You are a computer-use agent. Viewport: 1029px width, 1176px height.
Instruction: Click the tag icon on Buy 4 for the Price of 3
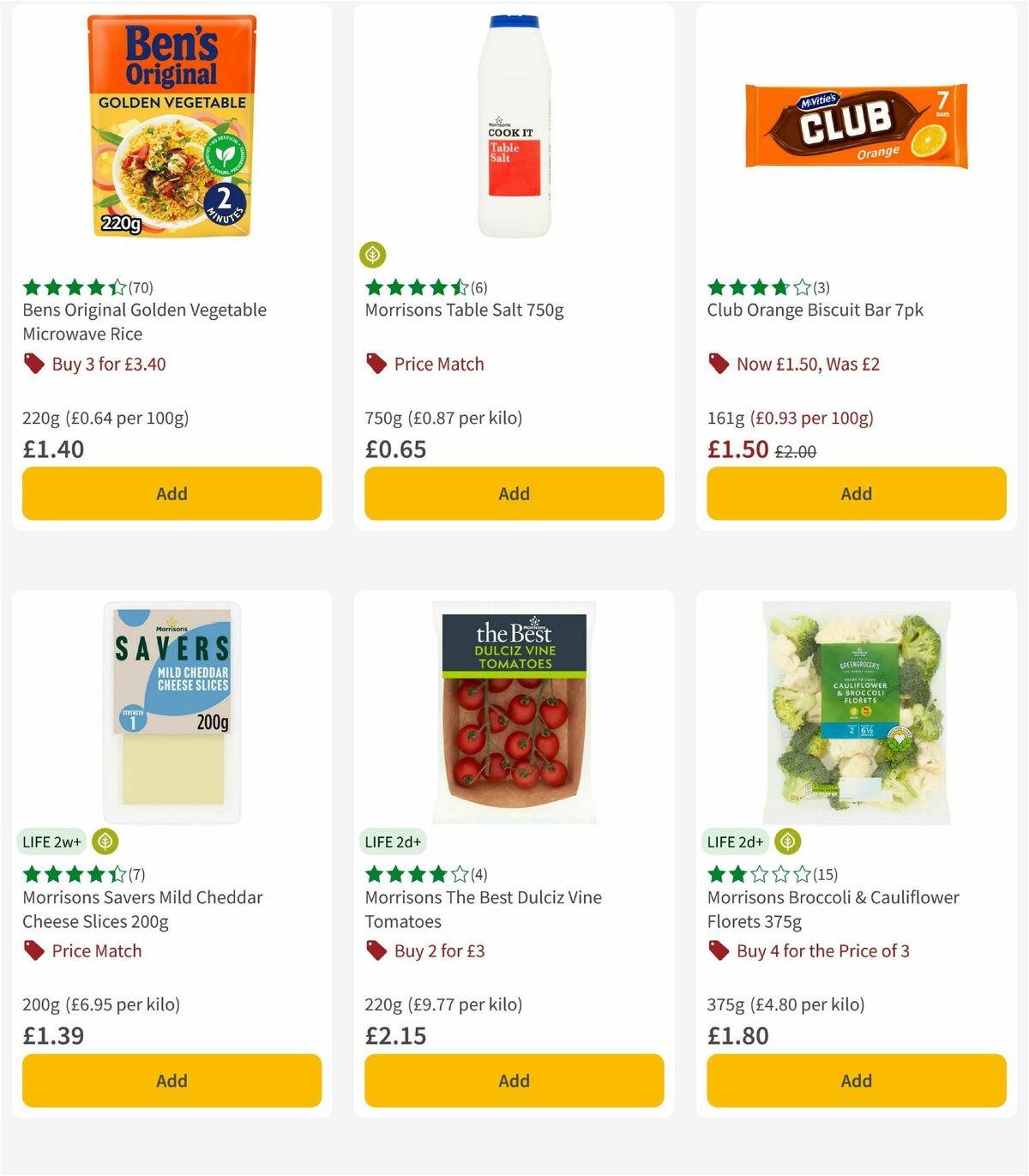pyautogui.click(x=719, y=950)
